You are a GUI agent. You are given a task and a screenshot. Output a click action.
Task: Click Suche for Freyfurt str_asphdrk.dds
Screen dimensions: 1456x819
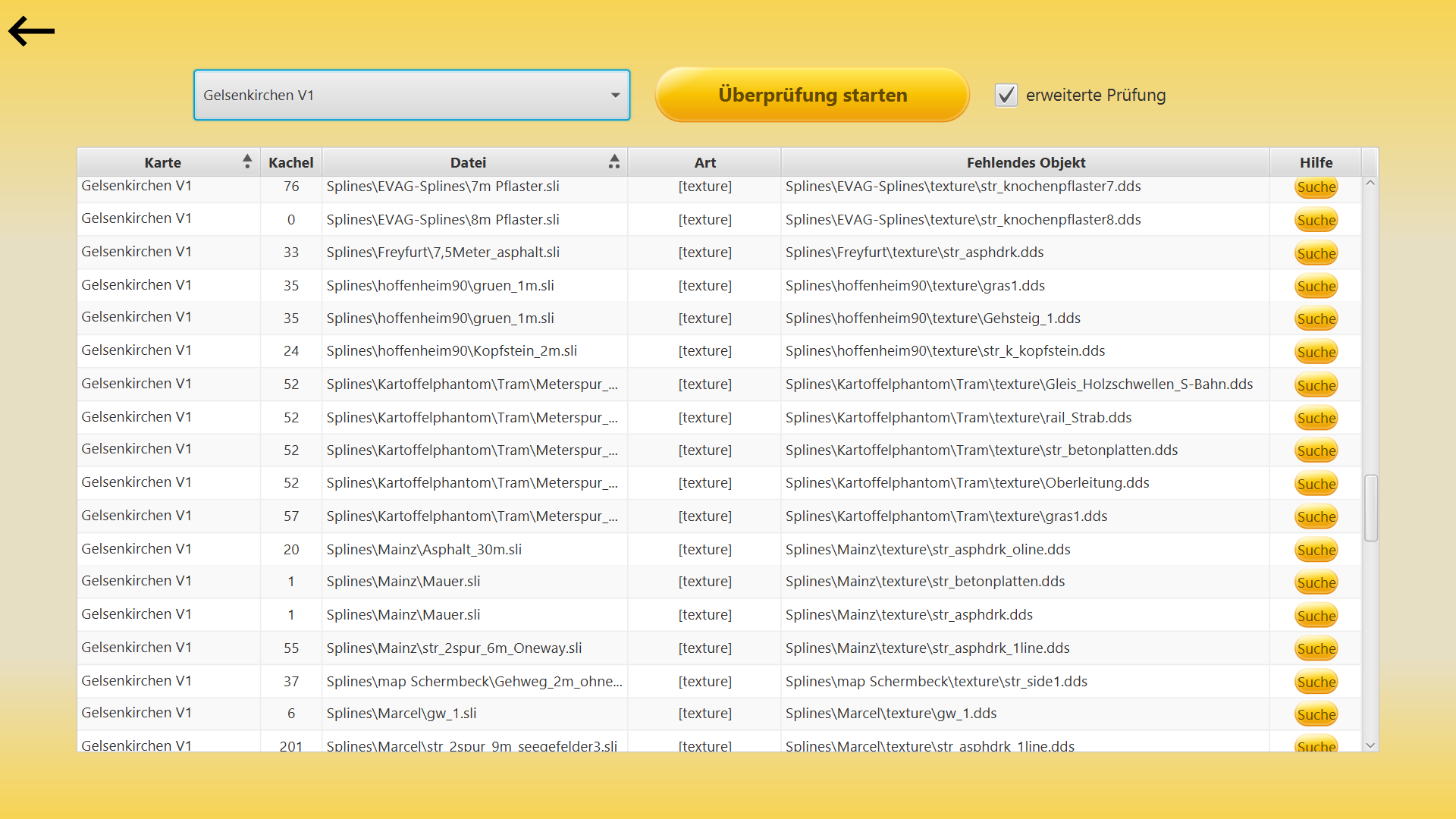1316,254
